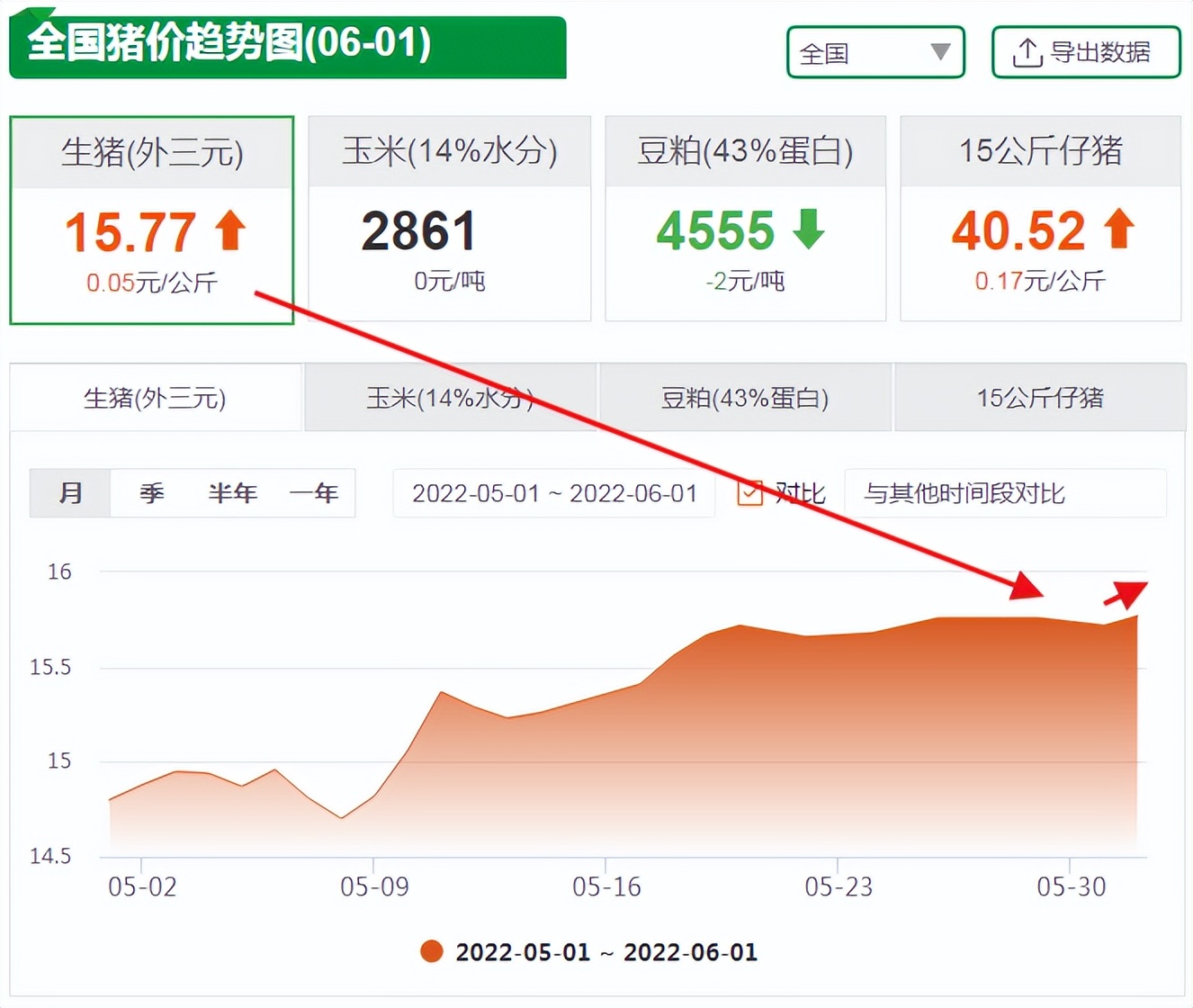Click the 与其他时间段对比 input field
The width and height of the screenshot is (1193, 1008).
click(1006, 493)
